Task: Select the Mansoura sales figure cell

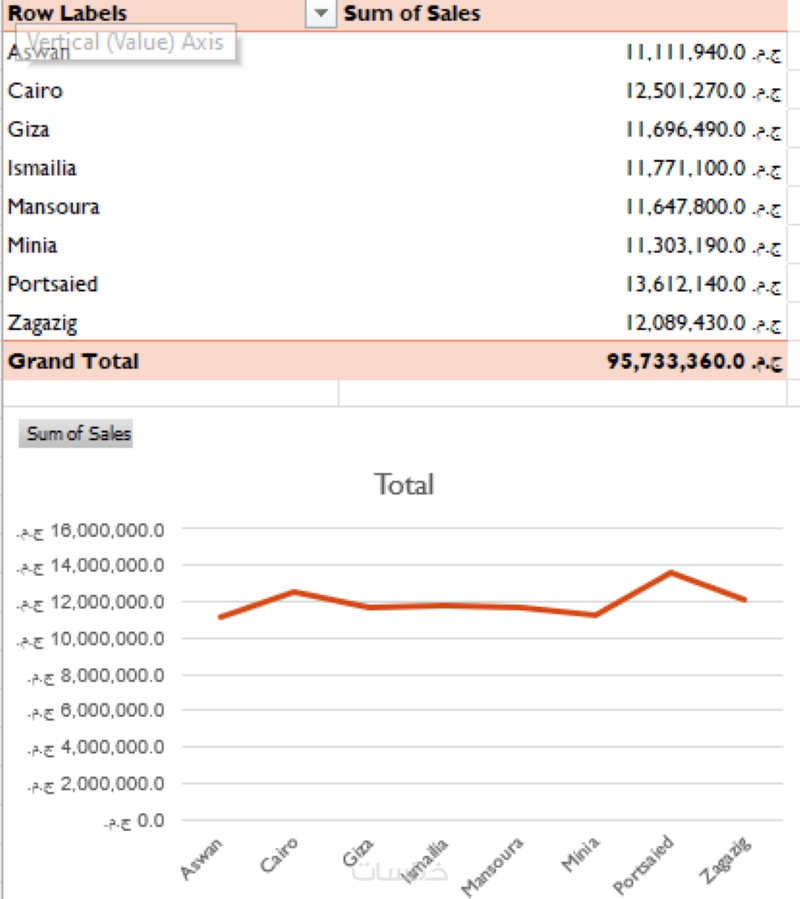Action: point(700,207)
